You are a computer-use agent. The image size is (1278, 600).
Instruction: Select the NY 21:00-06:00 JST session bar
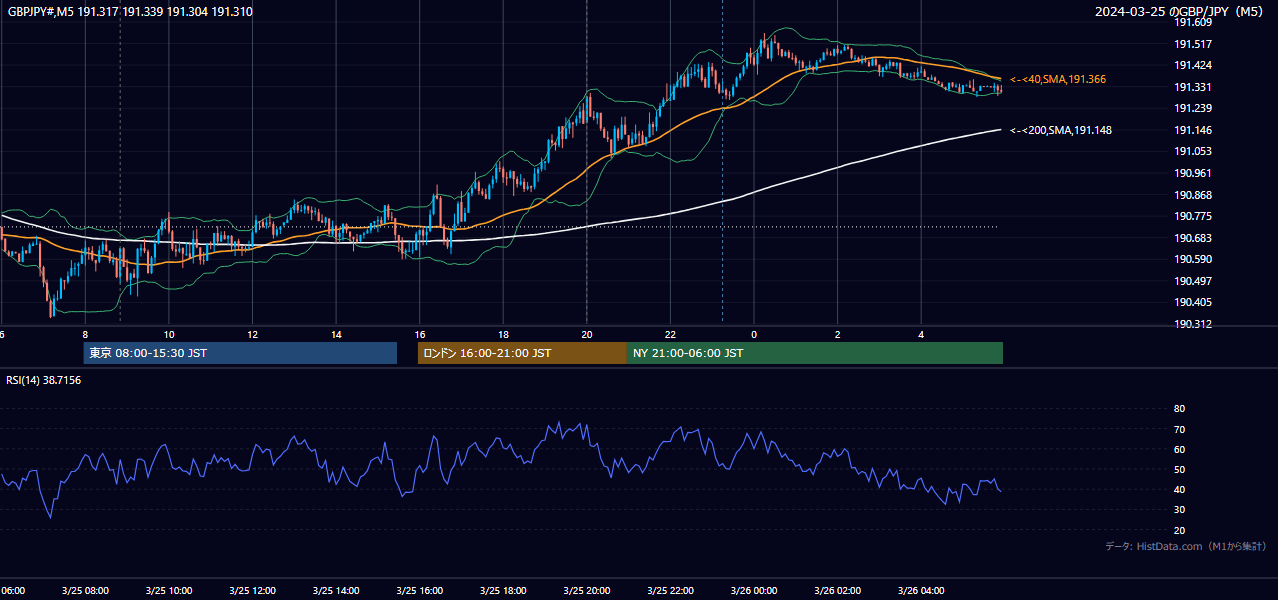coord(815,353)
